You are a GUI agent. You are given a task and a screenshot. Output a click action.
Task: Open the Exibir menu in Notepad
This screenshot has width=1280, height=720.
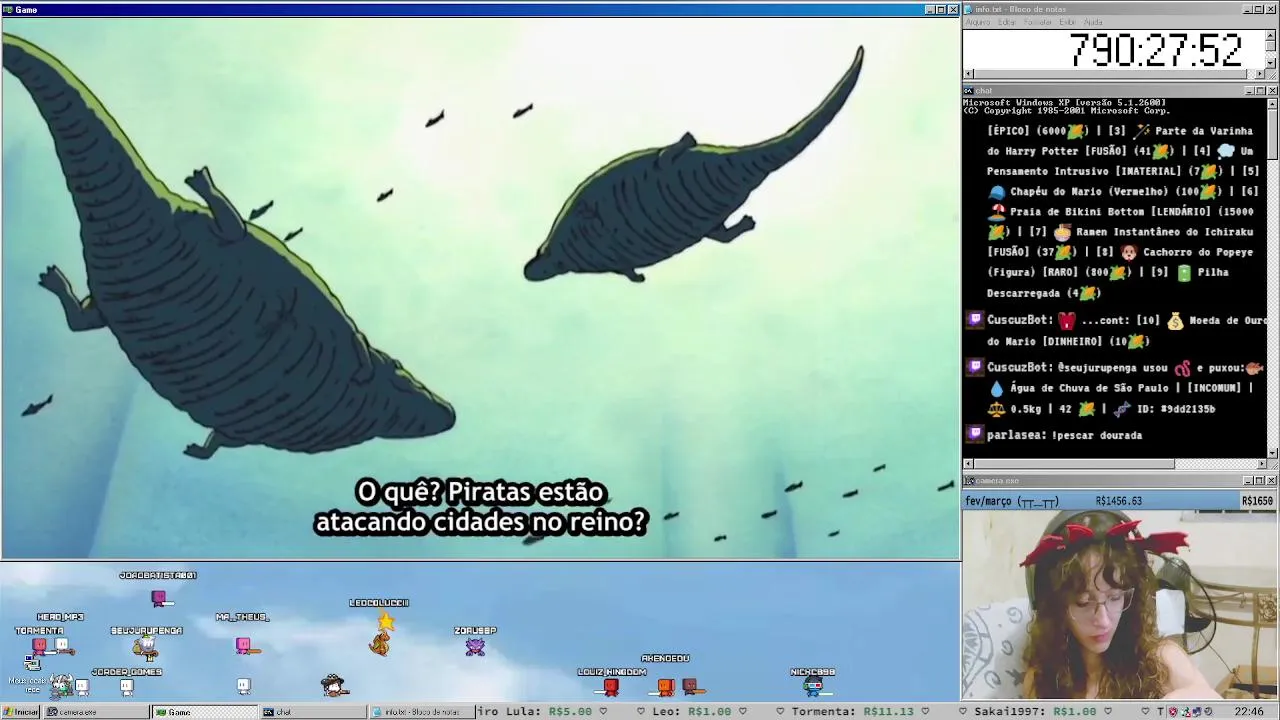point(1068,22)
